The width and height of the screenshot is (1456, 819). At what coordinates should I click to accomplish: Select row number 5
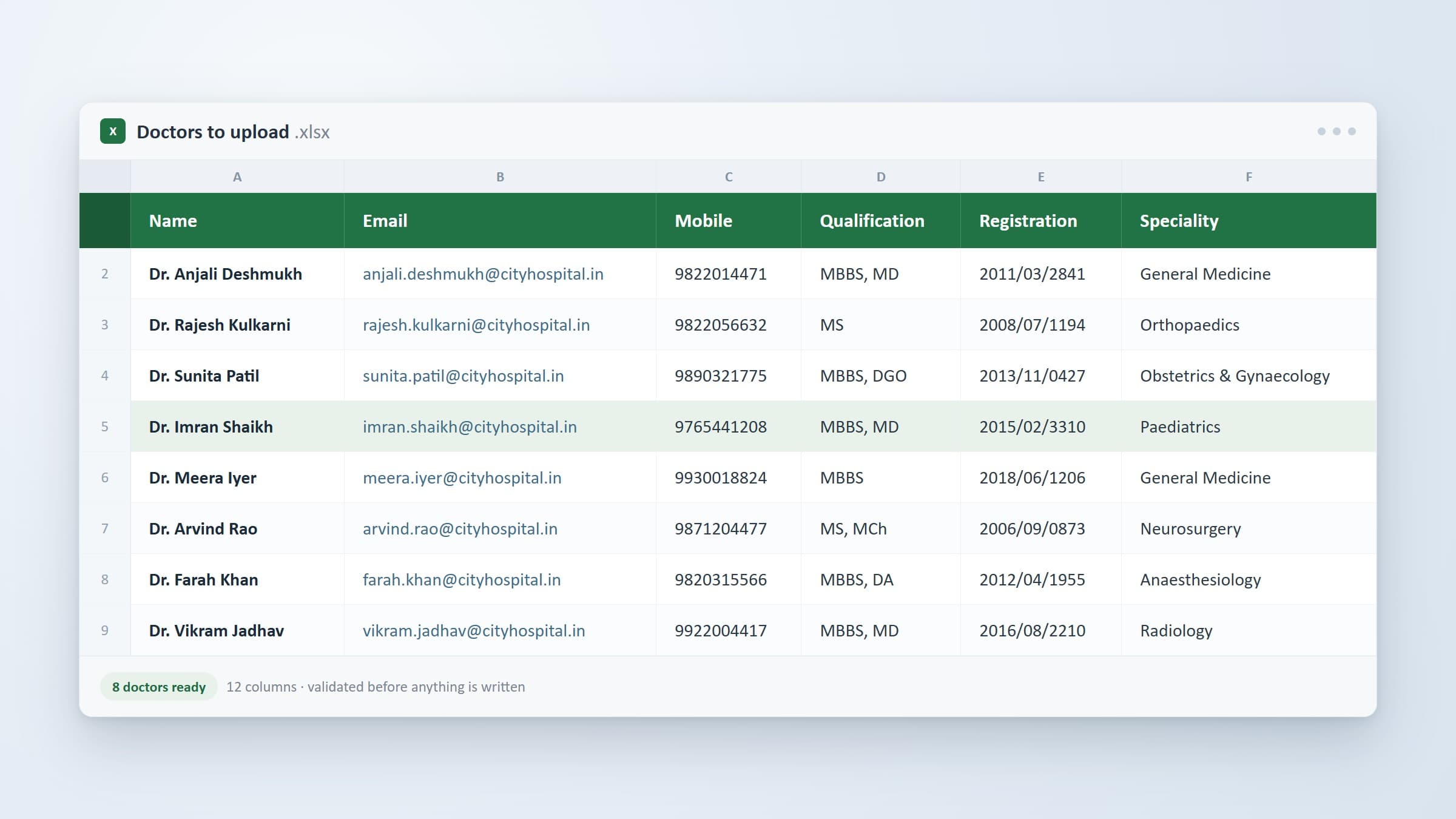[105, 426]
